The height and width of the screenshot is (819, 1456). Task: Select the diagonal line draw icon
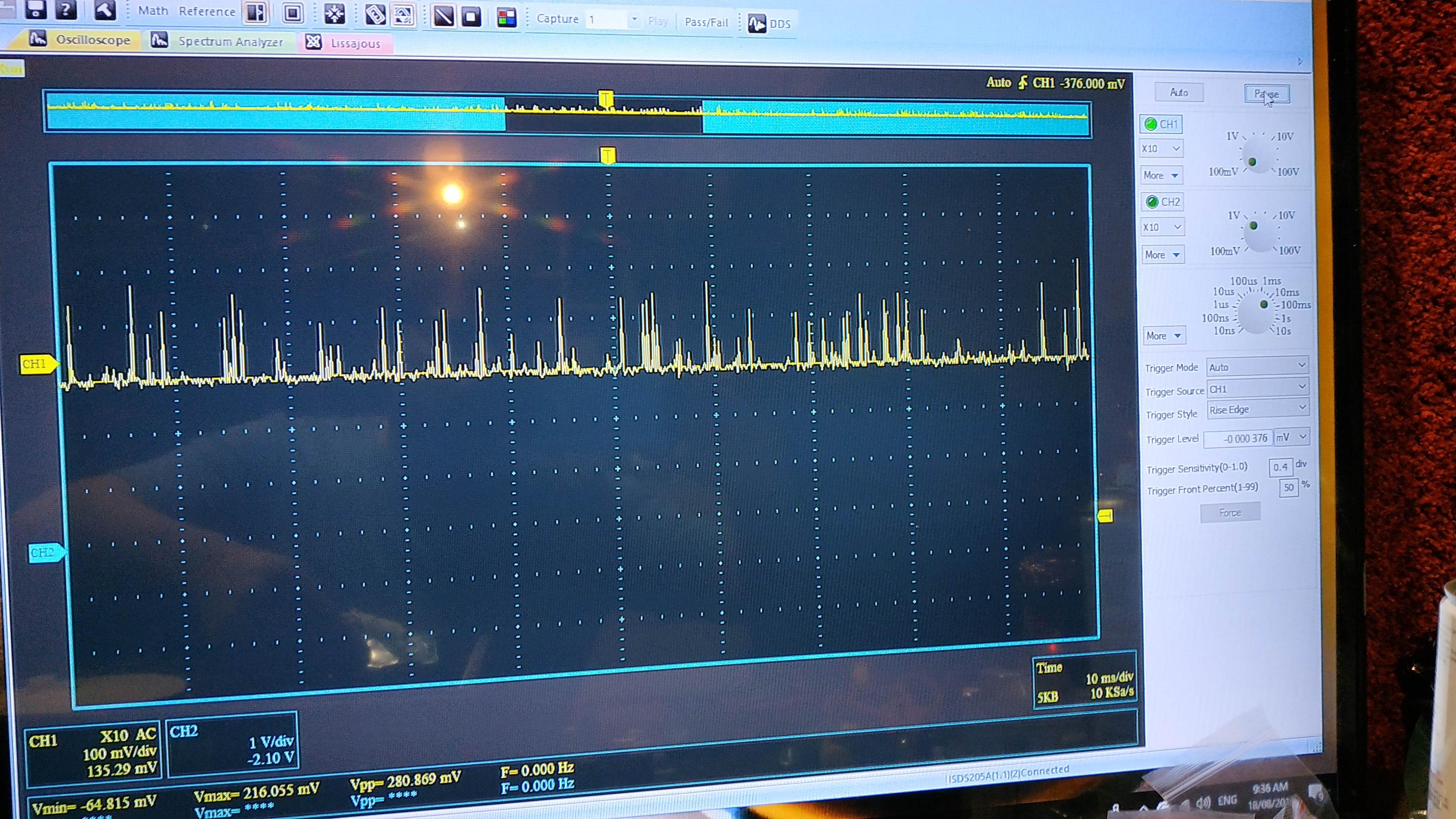(x=444, y=16)
